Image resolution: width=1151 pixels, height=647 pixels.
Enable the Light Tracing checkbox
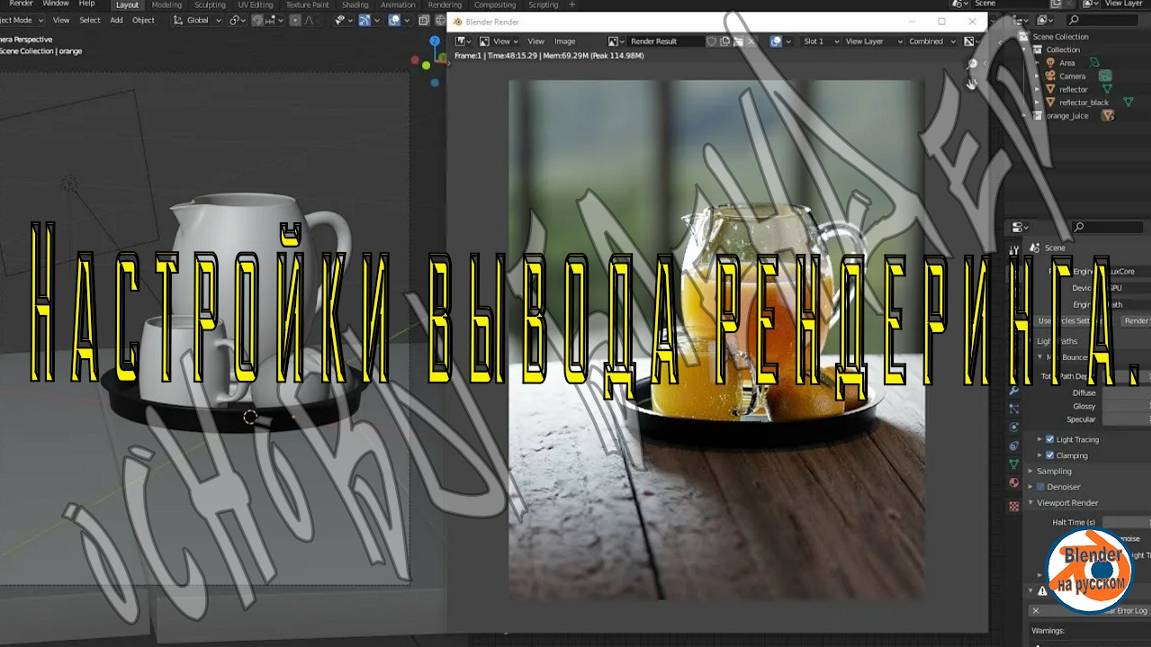click(1047, 439)
